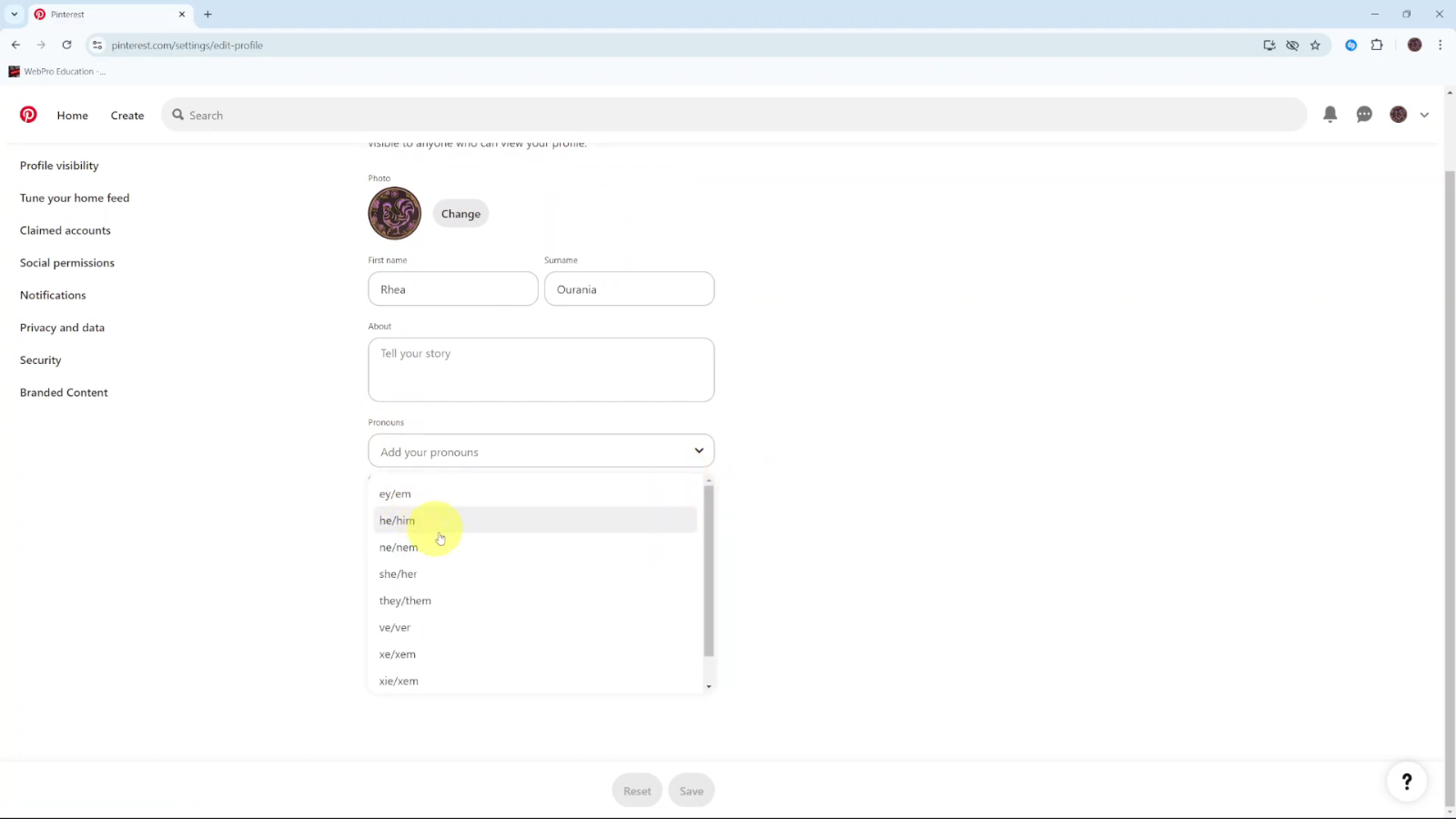This screenshot has width=1456, height=819.
Task: Click the profile photo thumbnail
Action: point(394,214)
